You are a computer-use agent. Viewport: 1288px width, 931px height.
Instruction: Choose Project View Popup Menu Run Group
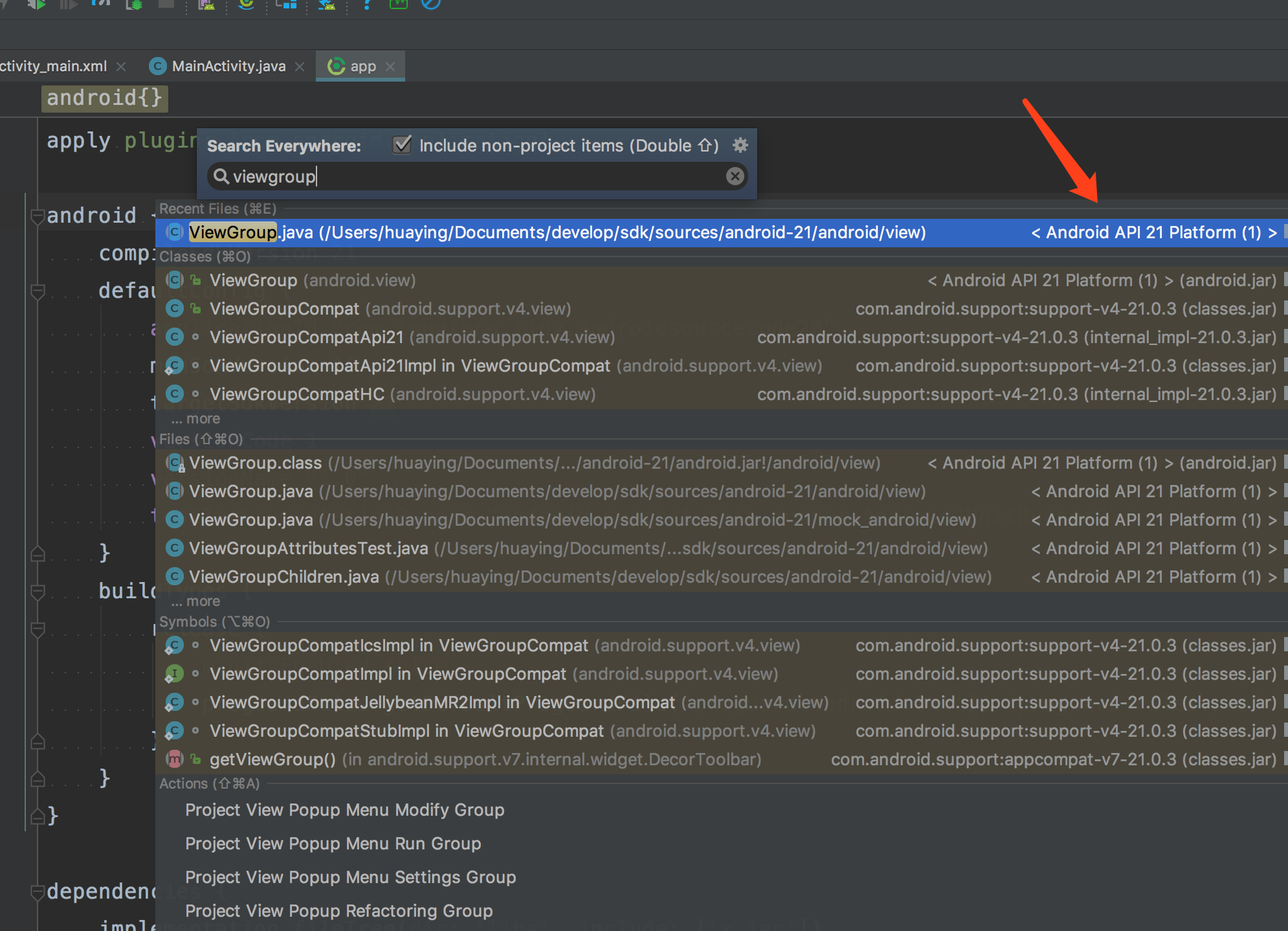click(x=333, y=844)
